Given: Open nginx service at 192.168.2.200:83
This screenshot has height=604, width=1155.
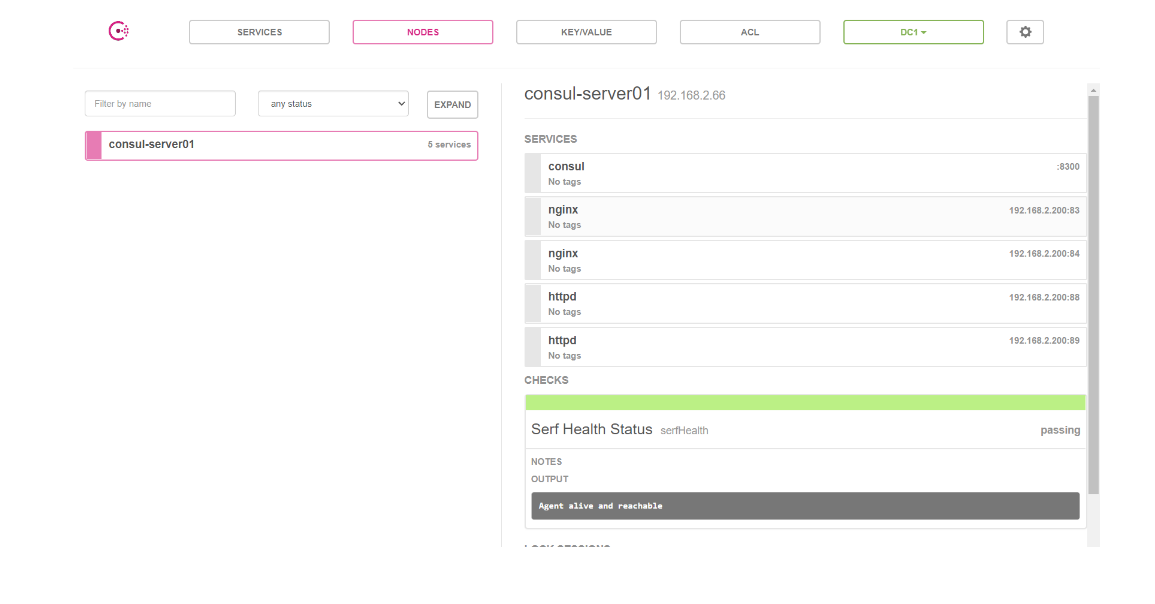Looking at the screenshot, I should (x=805, y=217).
